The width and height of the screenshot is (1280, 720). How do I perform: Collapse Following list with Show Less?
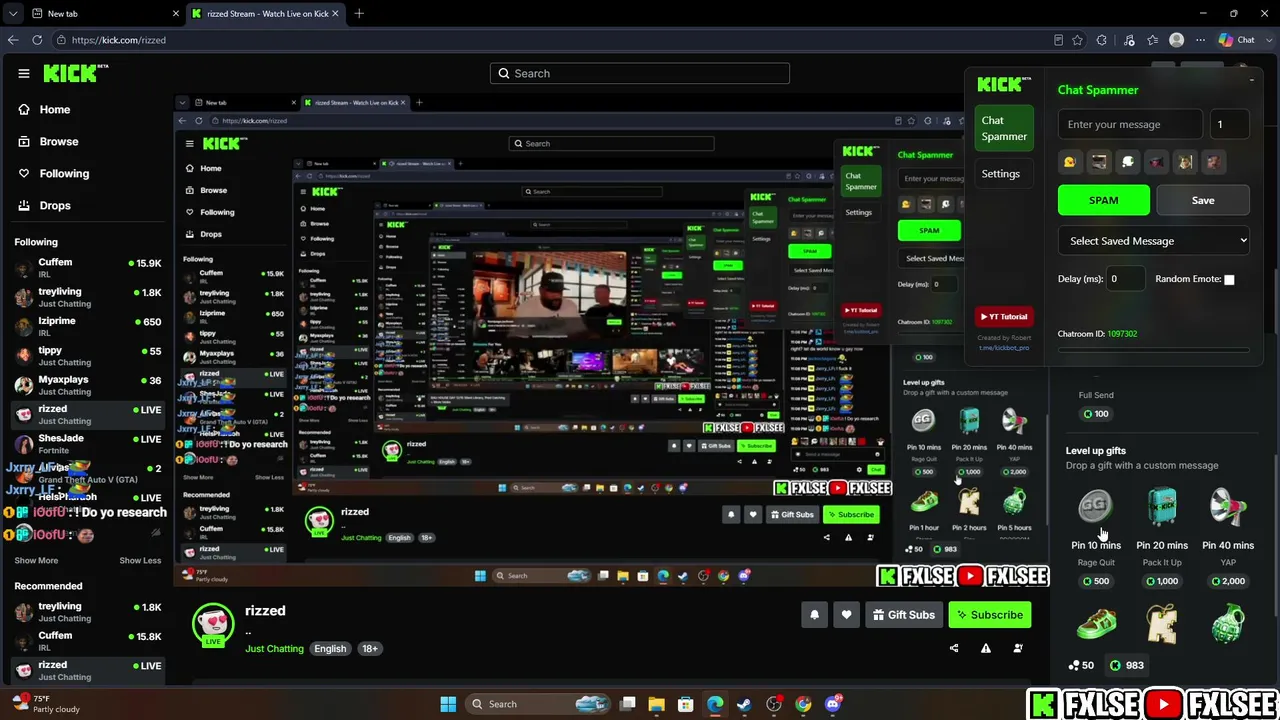(140, 561)
